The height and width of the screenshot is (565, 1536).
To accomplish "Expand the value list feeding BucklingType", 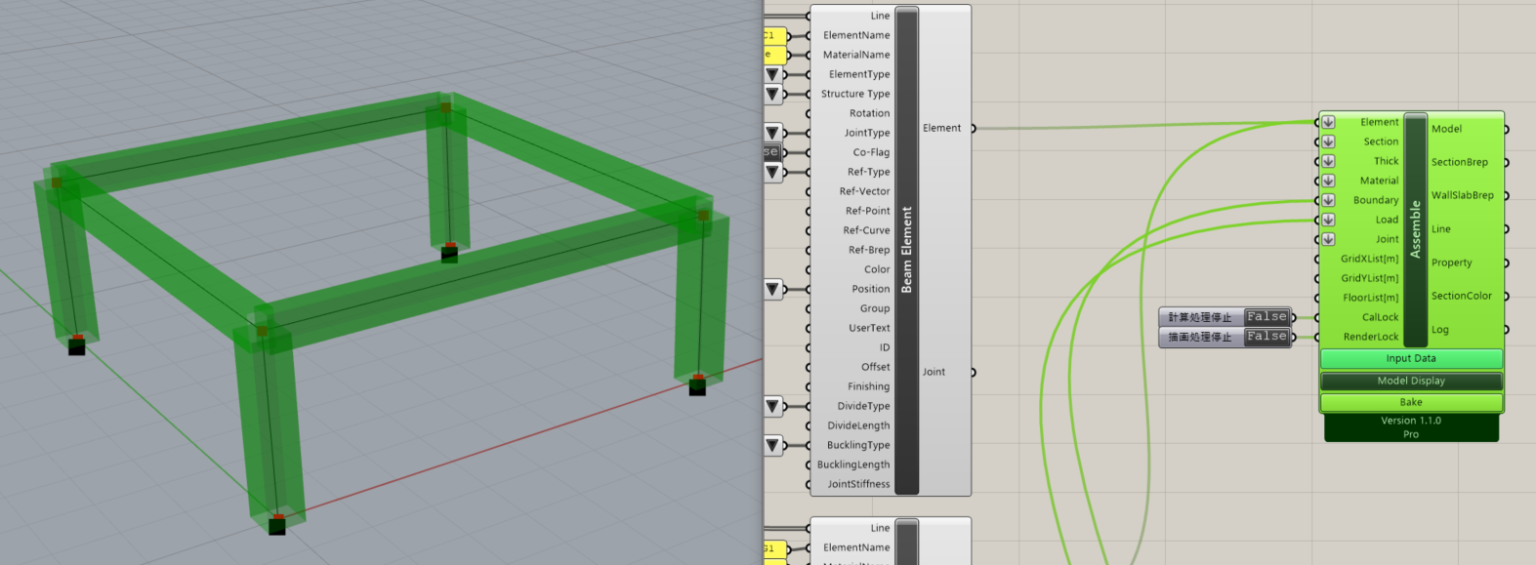I will coord(773,445).
